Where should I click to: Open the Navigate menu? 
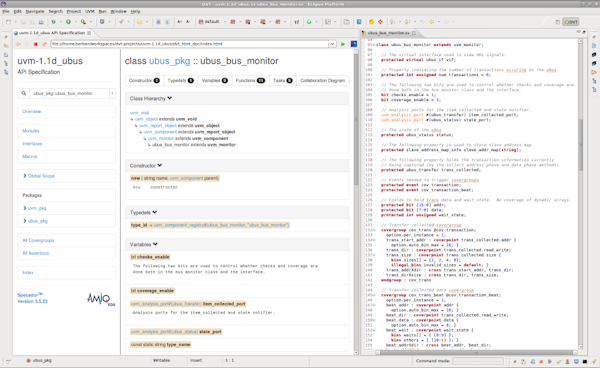point(35,11)
